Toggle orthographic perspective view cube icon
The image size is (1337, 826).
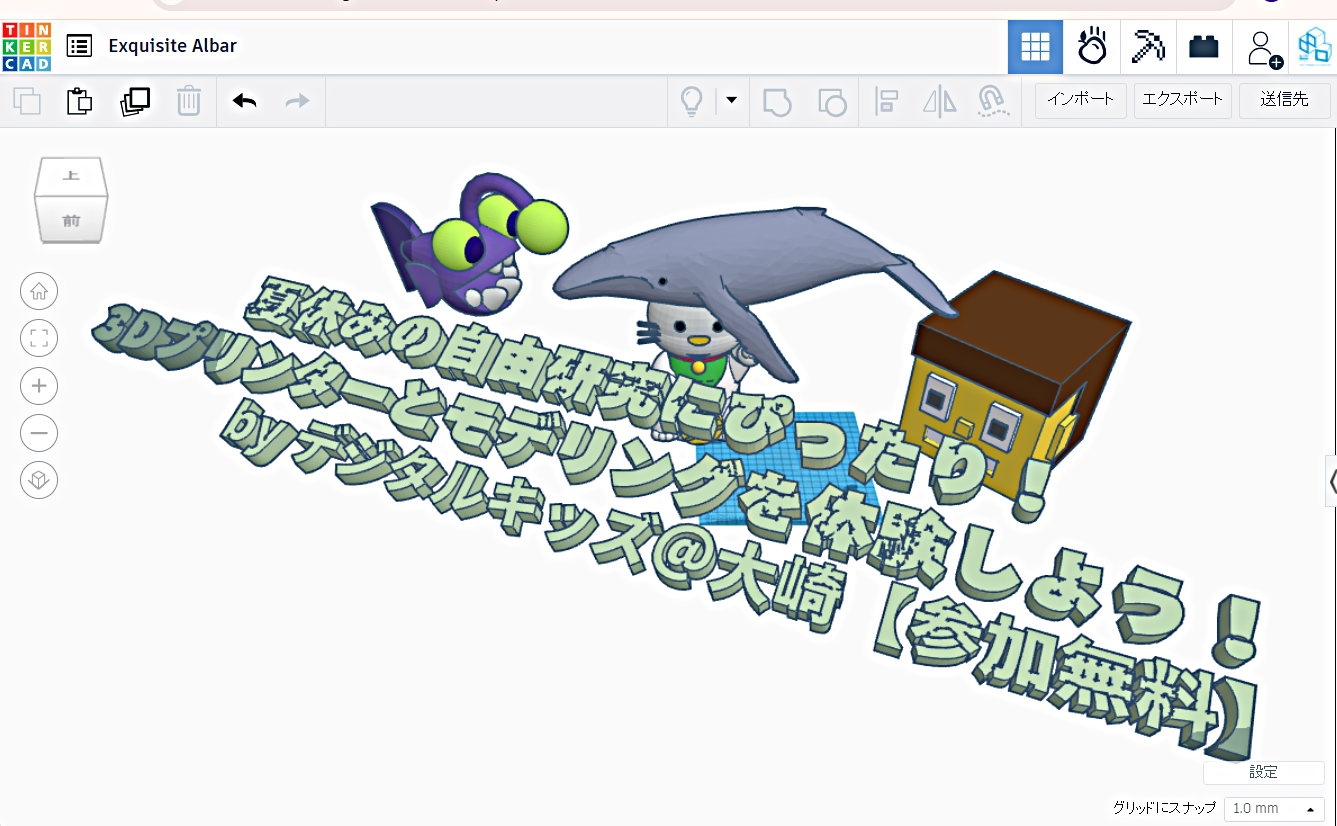click(39, 481)
